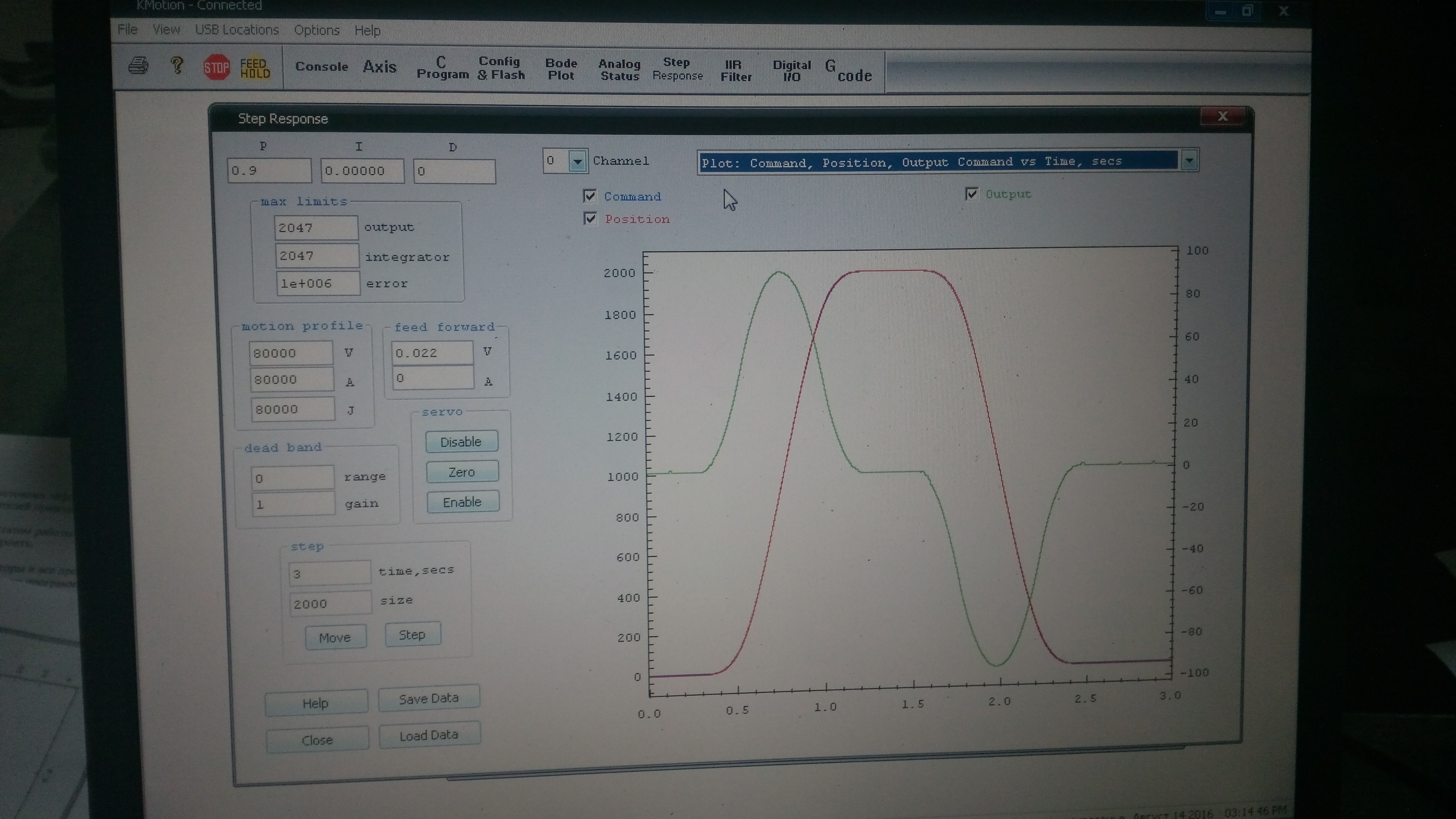
Task: Open the IIR Filter screen
Action: [735, 71]
